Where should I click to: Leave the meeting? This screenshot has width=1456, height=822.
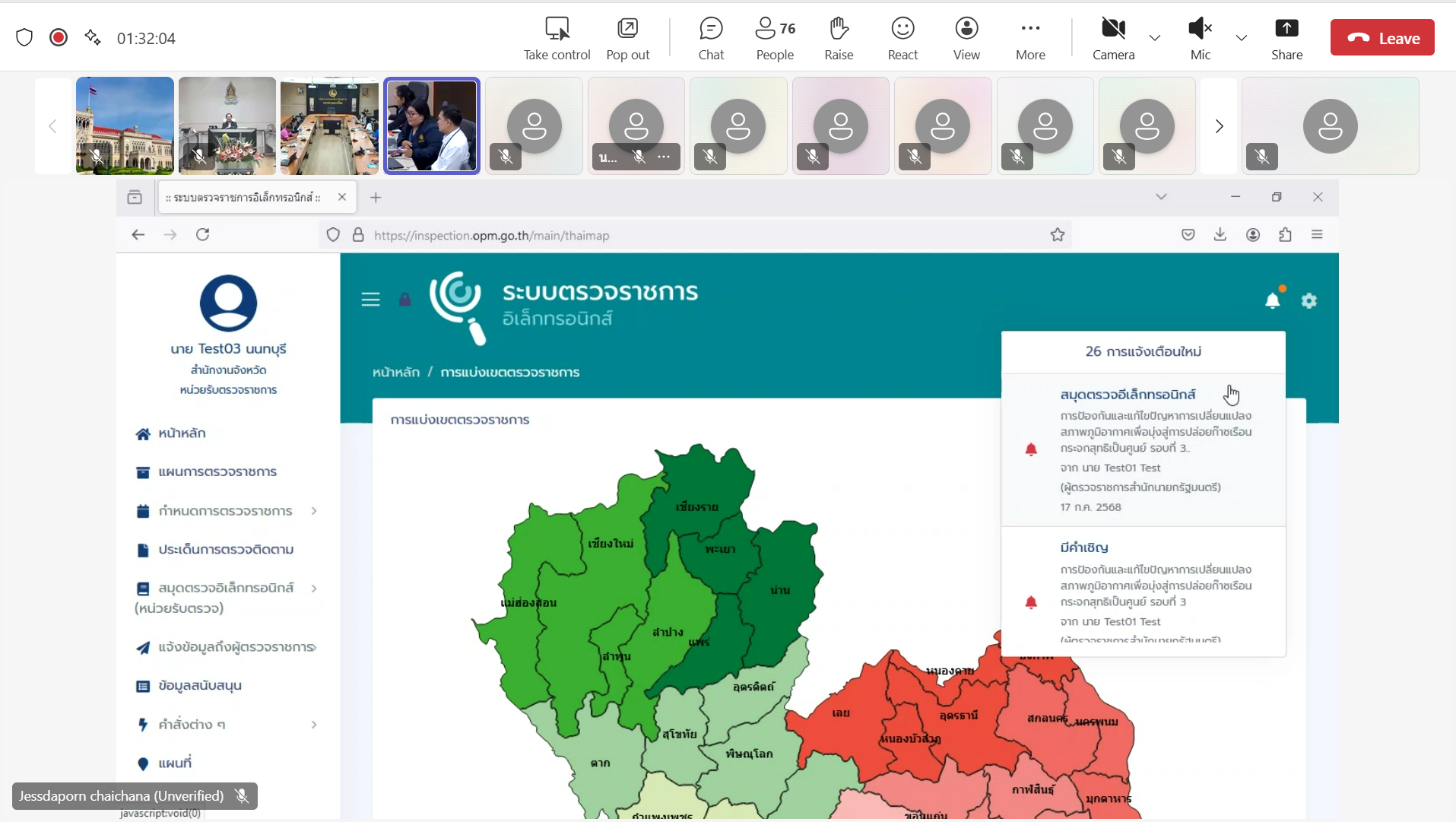coord(1381,38)
